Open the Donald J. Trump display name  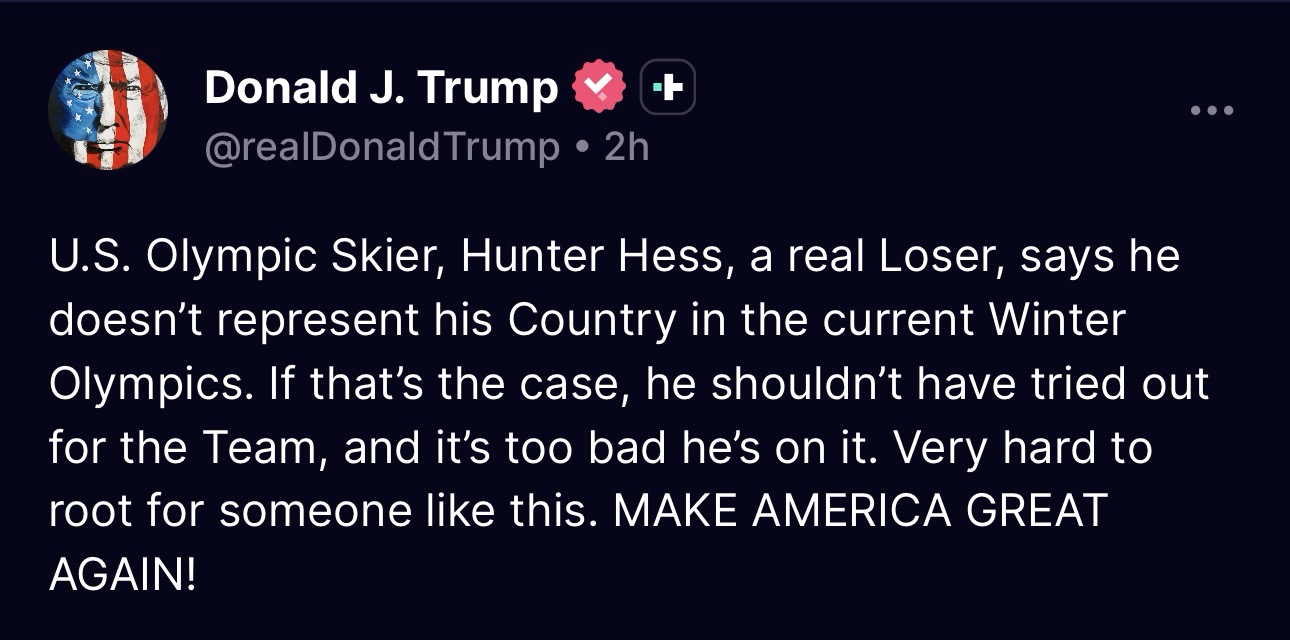(381, 89)
